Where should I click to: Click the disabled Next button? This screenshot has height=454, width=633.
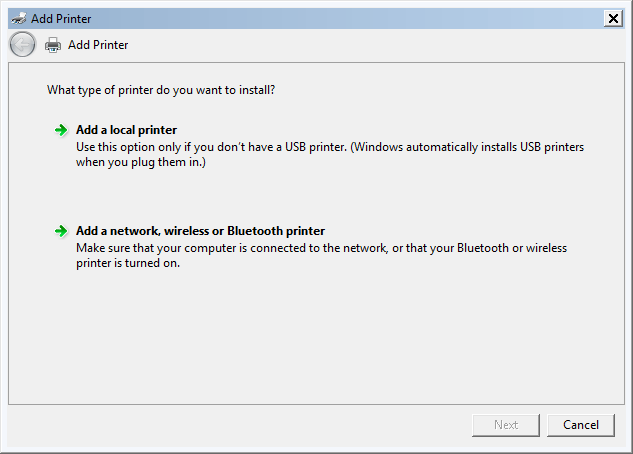(505, 425)
